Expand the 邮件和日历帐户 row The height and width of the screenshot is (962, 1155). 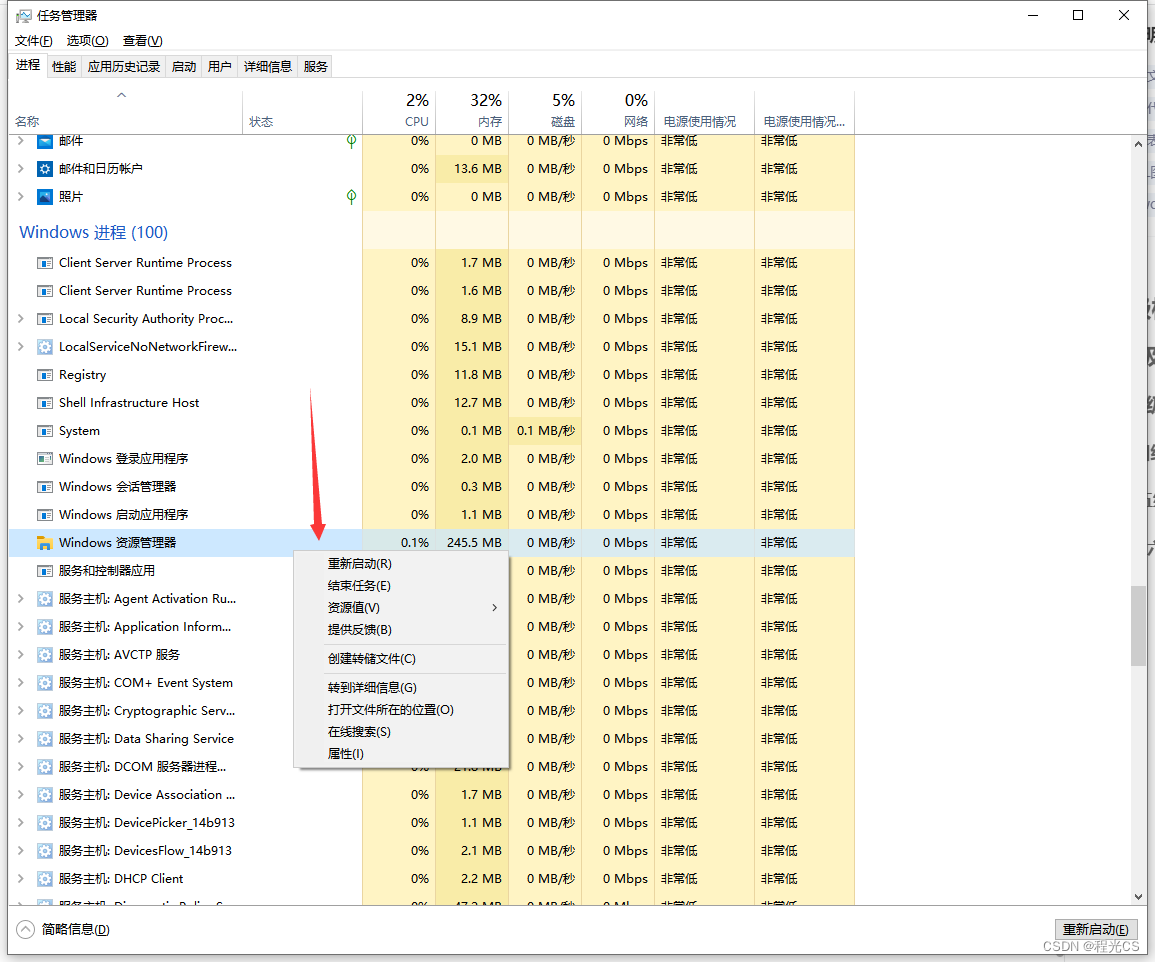(21, 169)
